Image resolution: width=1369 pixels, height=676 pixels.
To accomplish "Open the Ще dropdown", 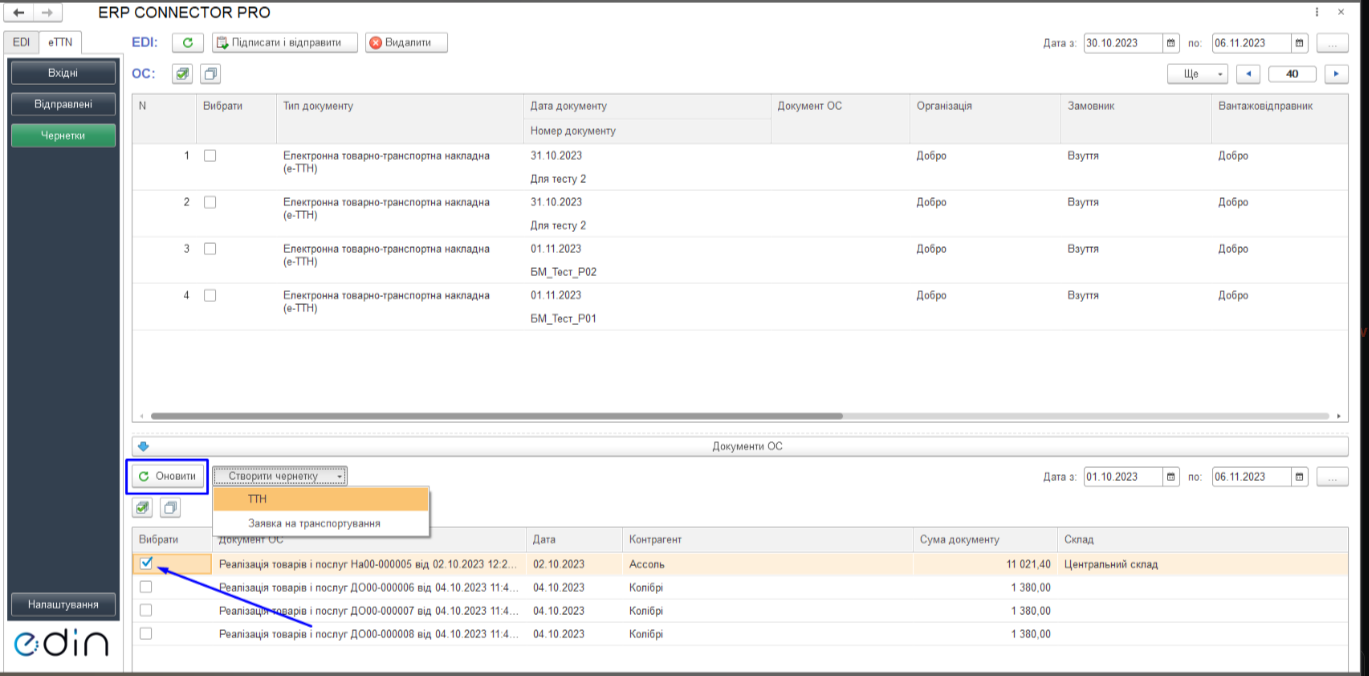I will [x=1197, y=74].
